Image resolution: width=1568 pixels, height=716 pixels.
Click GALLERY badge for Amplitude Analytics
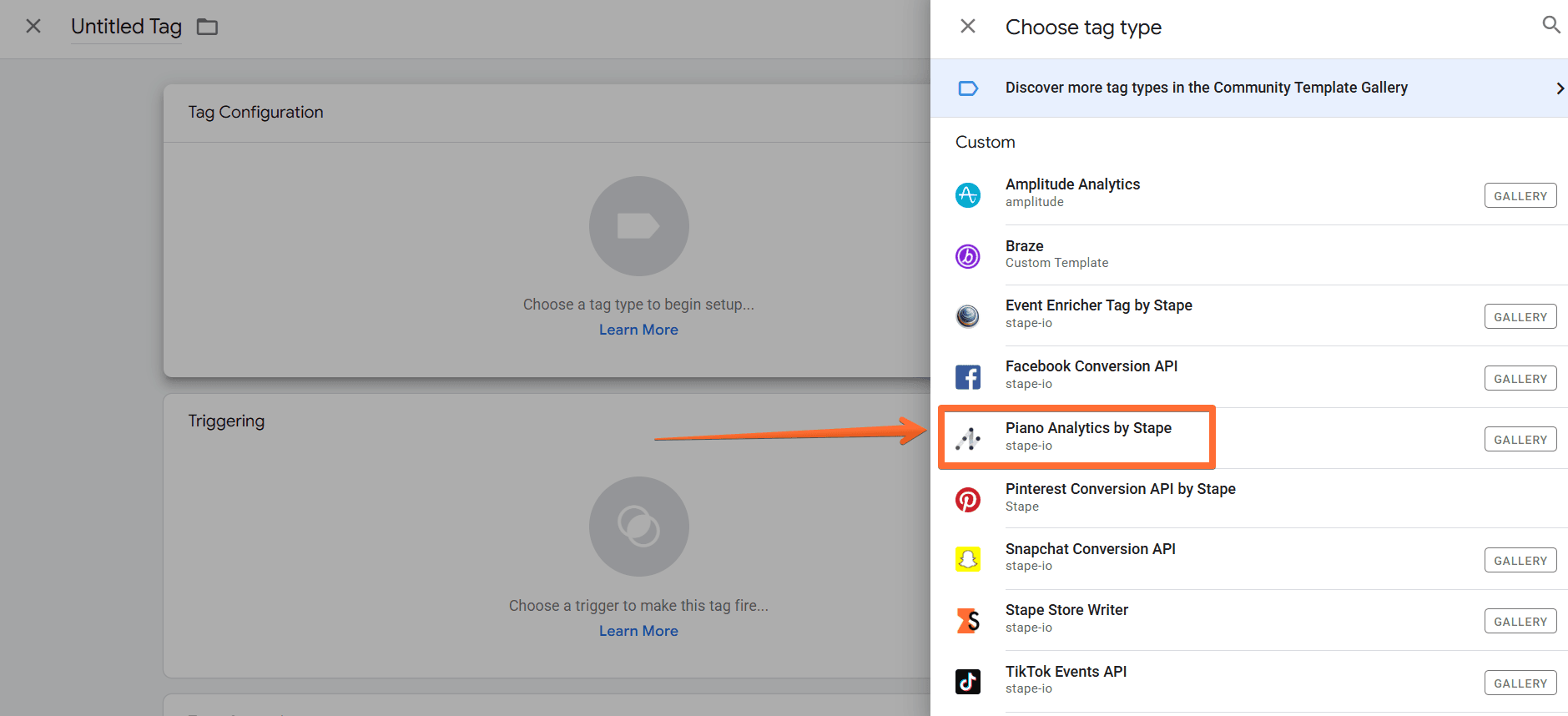[1520, 196]
